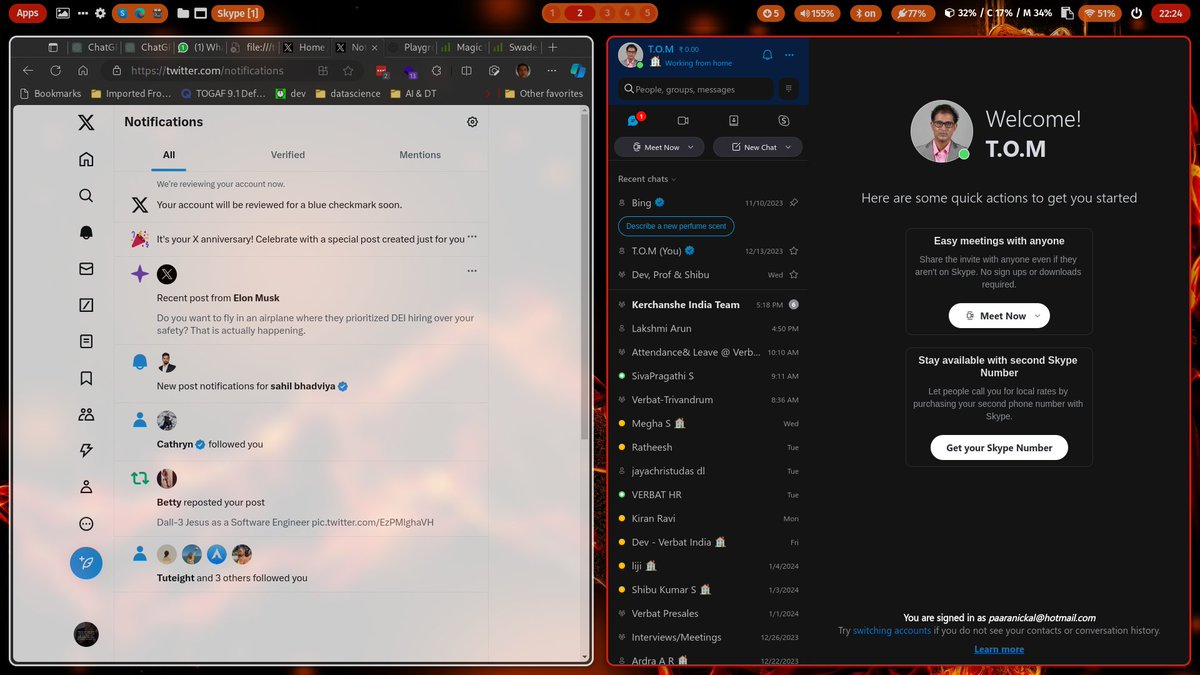Bookmark this page with the star icon
The image size is (1200, 675).
[x=348, y=71]
